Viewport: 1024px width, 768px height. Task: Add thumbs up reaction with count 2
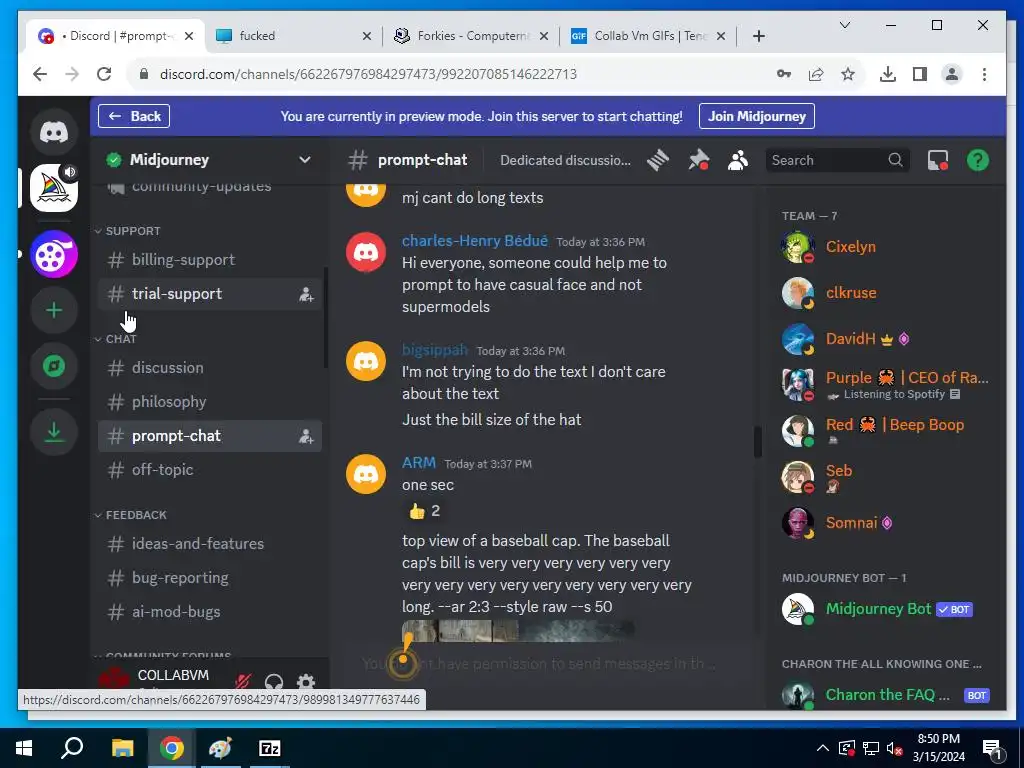pos(424,511)
